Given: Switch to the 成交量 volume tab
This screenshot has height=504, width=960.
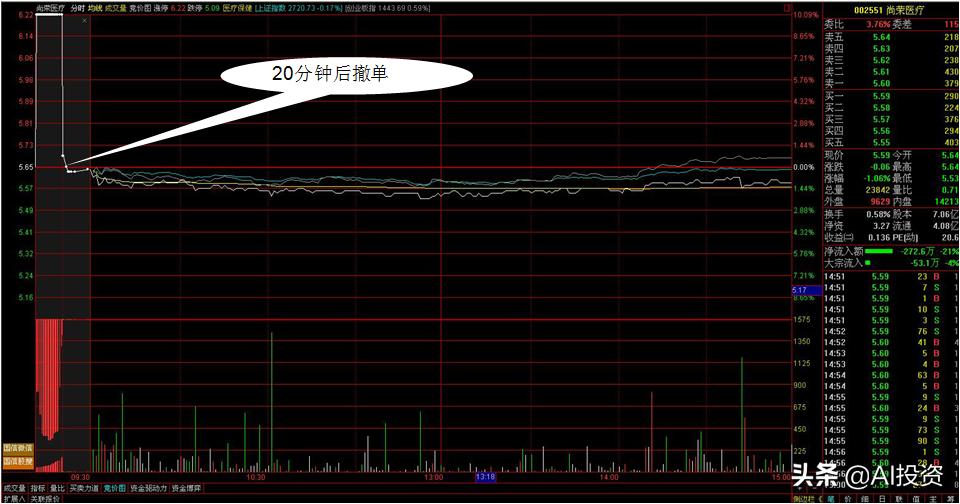Looking at the screenshot, I should pyautogui.click(x=14, y=489).
